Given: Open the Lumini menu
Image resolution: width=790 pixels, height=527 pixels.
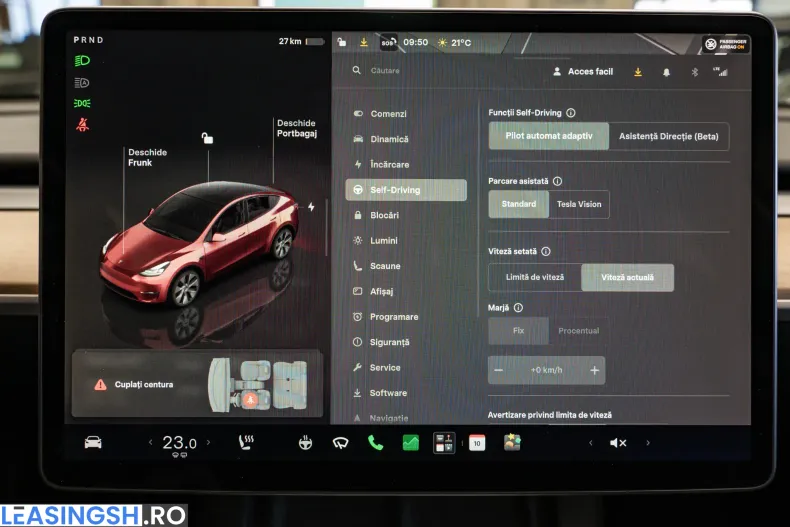Looking at the screenshot, I should coord(406,240).
